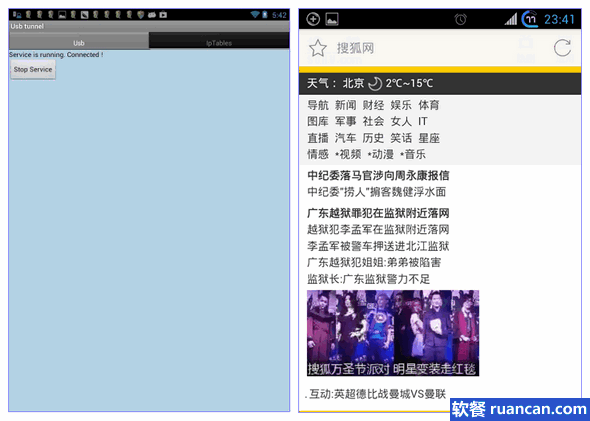The height and width of the screenshot is (421, 590).
Task: Tap the Play Store bag icon in the left phone's status bar
Action: (163, 15)
